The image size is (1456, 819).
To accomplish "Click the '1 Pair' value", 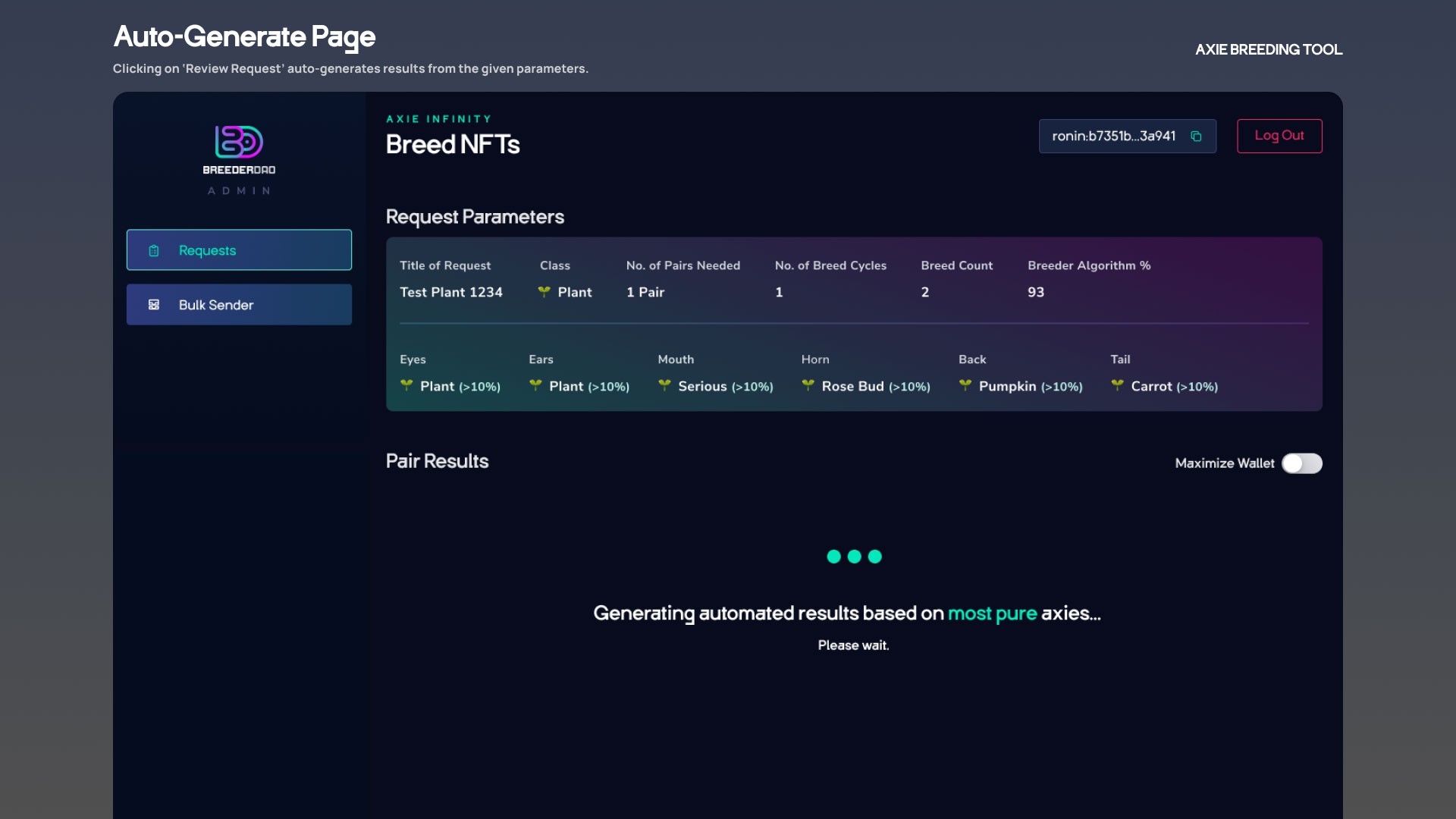I will point(645,292).
